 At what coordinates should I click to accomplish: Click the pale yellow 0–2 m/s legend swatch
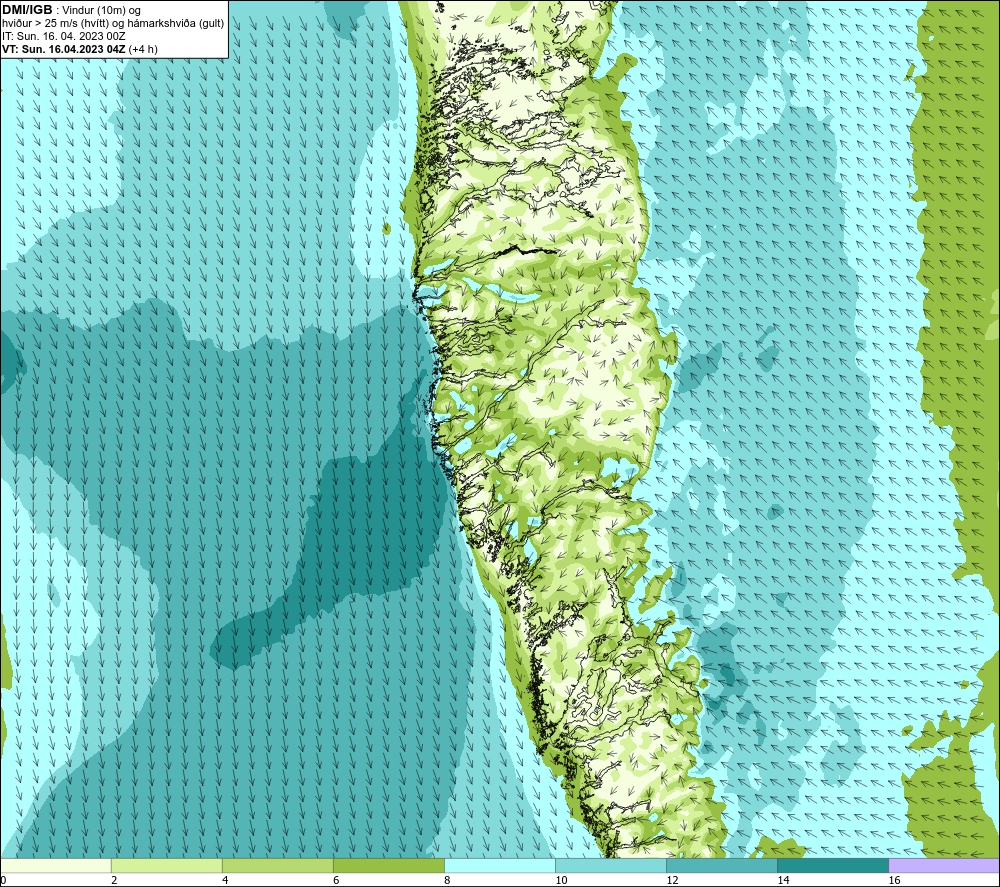tap(55, 865)
